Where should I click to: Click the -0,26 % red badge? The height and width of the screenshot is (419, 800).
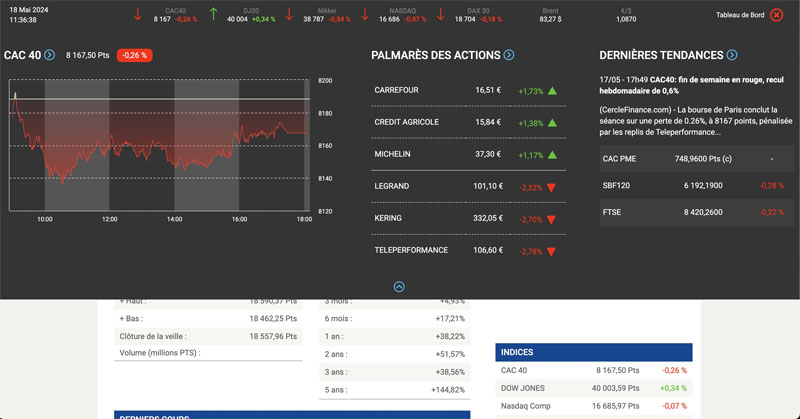[135, 55]
